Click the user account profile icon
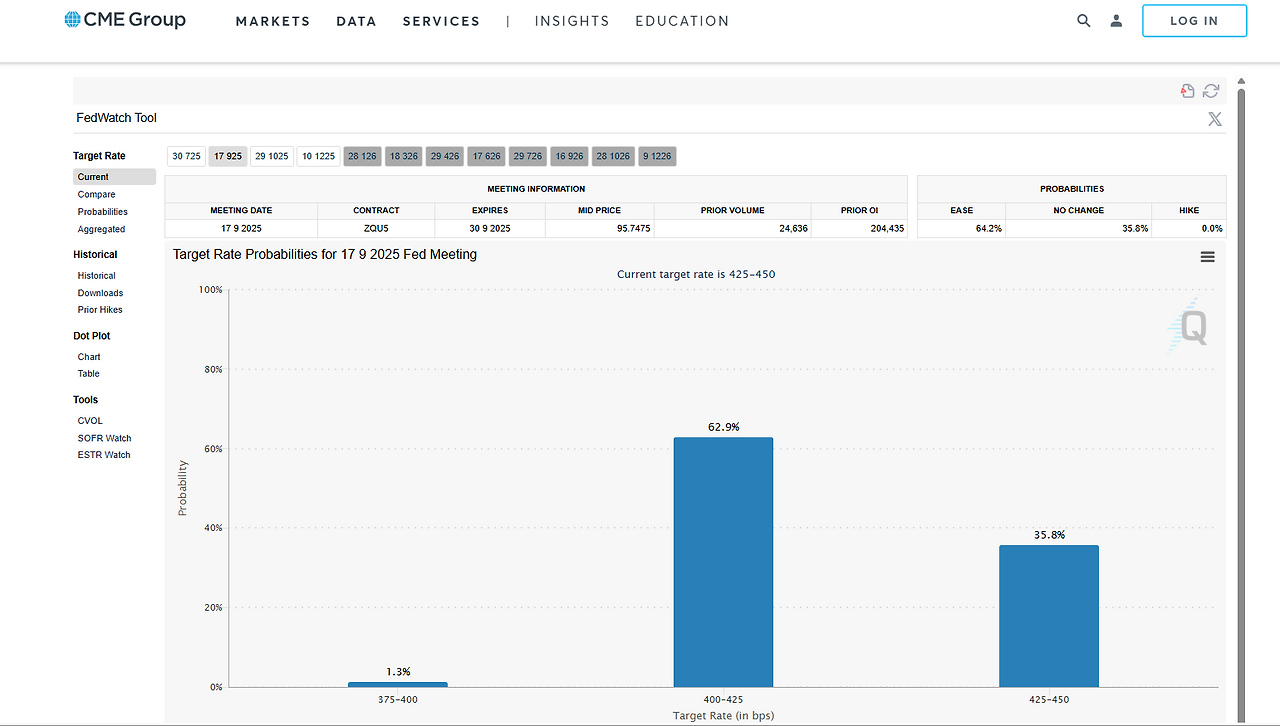 tap(1116, 20)
